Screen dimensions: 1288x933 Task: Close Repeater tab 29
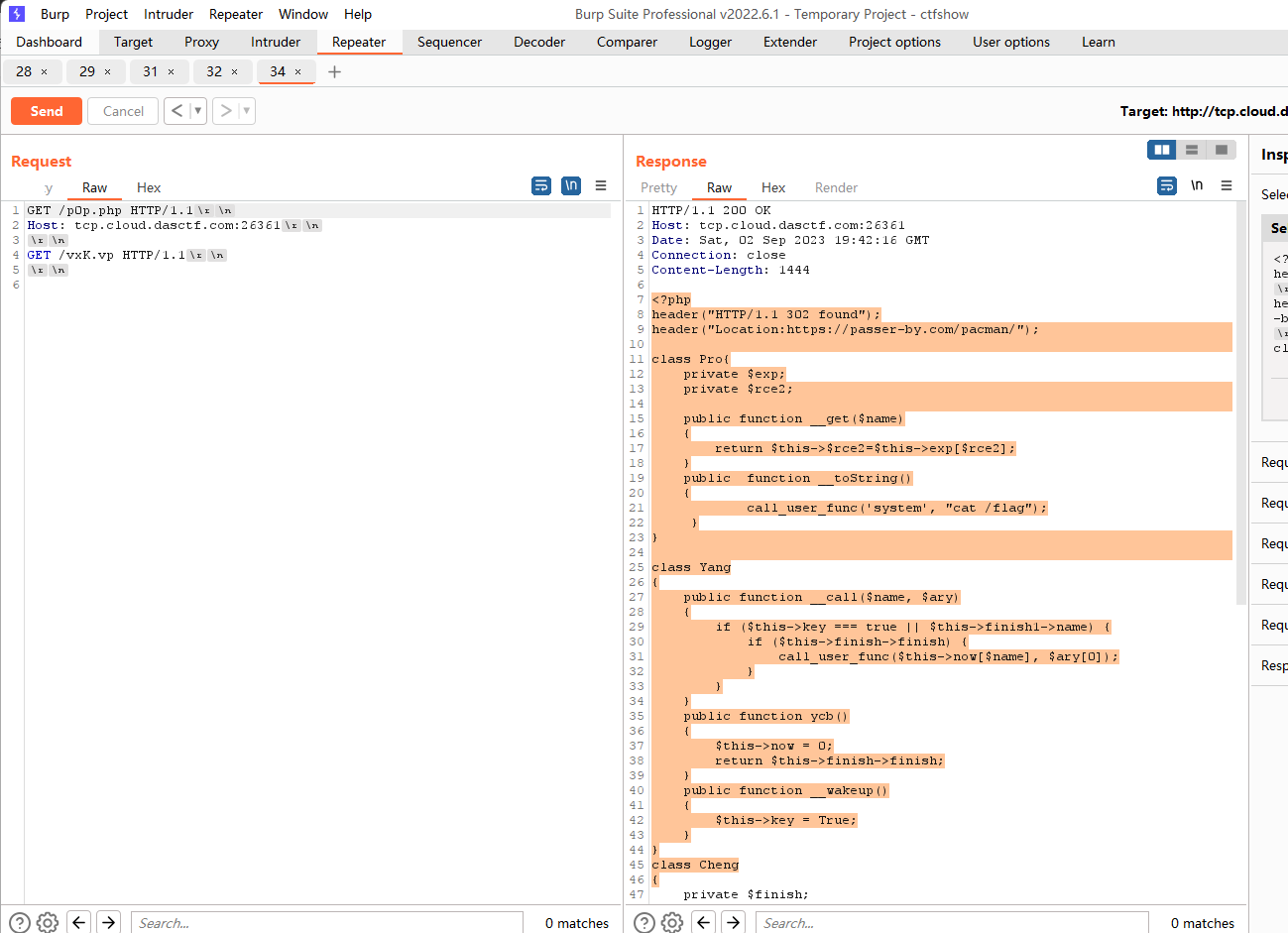click(107, 71)
